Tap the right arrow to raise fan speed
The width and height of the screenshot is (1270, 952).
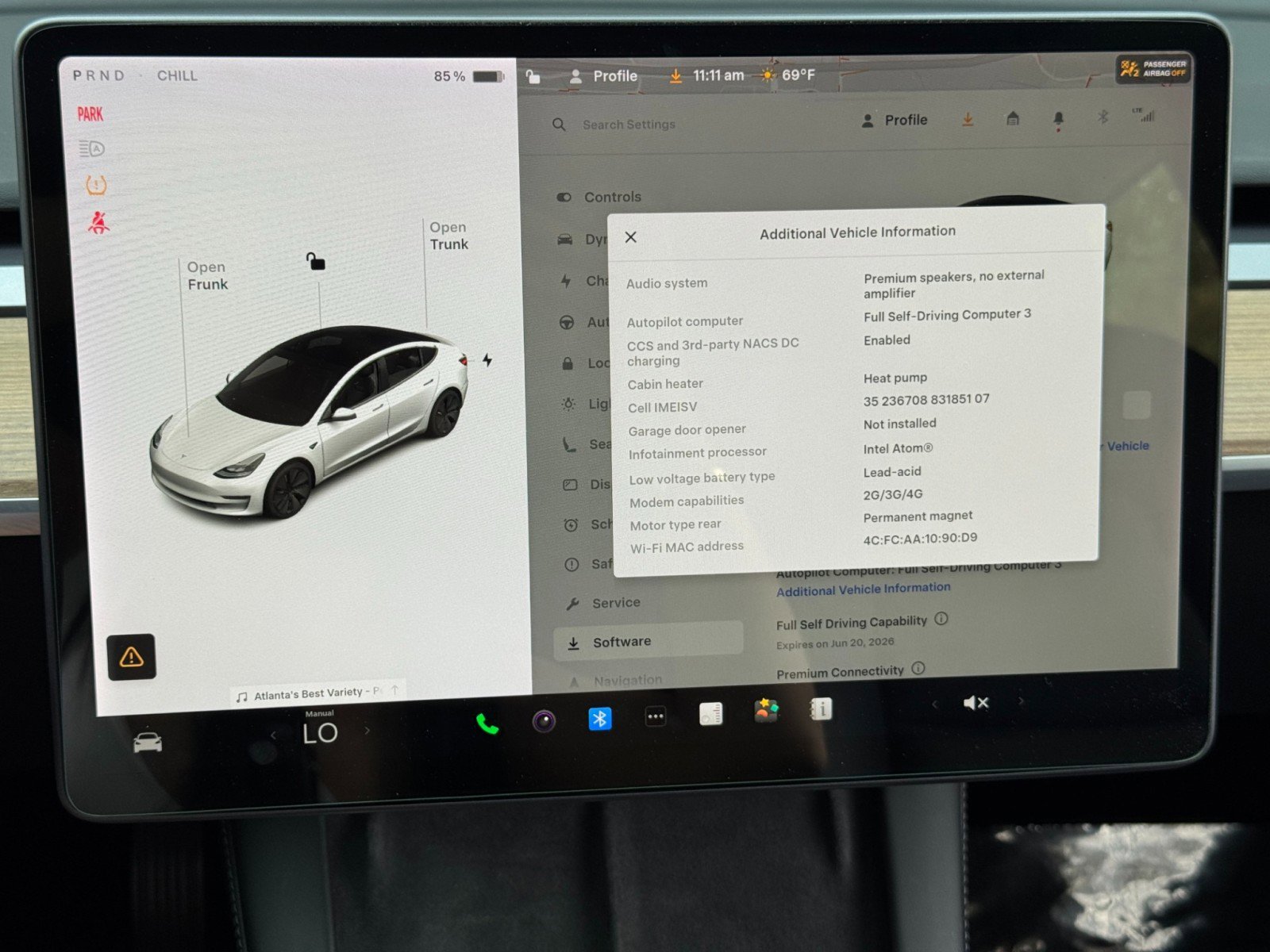(x=368, y=731)
